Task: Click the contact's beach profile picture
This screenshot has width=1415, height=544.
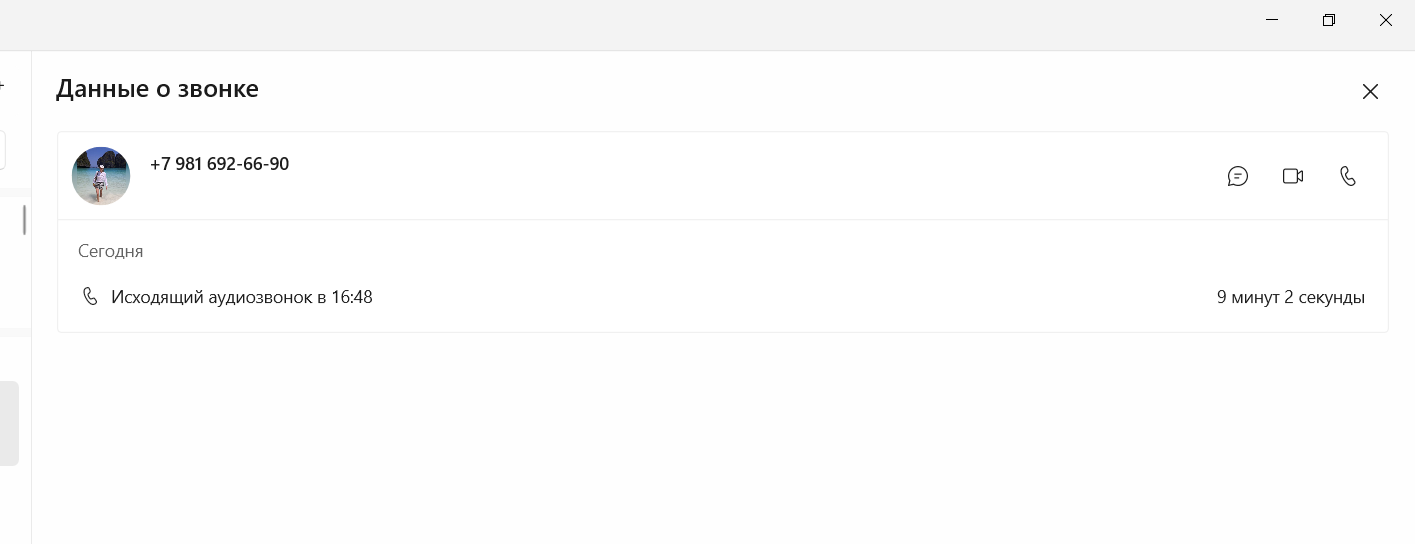Action: (101, 176)
